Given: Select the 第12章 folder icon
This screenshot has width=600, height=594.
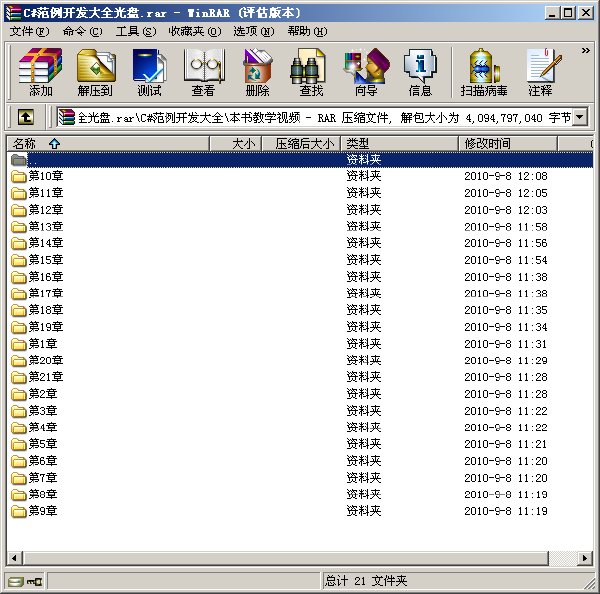Looking at the screenshot, I should pos(18,210).
